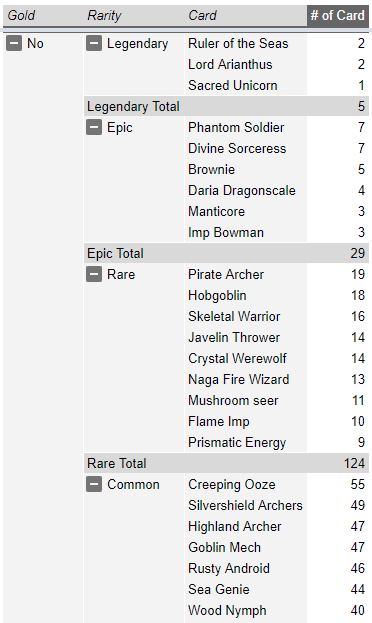
Task: Collapse the Gold 'No' group
Action: 14,43
